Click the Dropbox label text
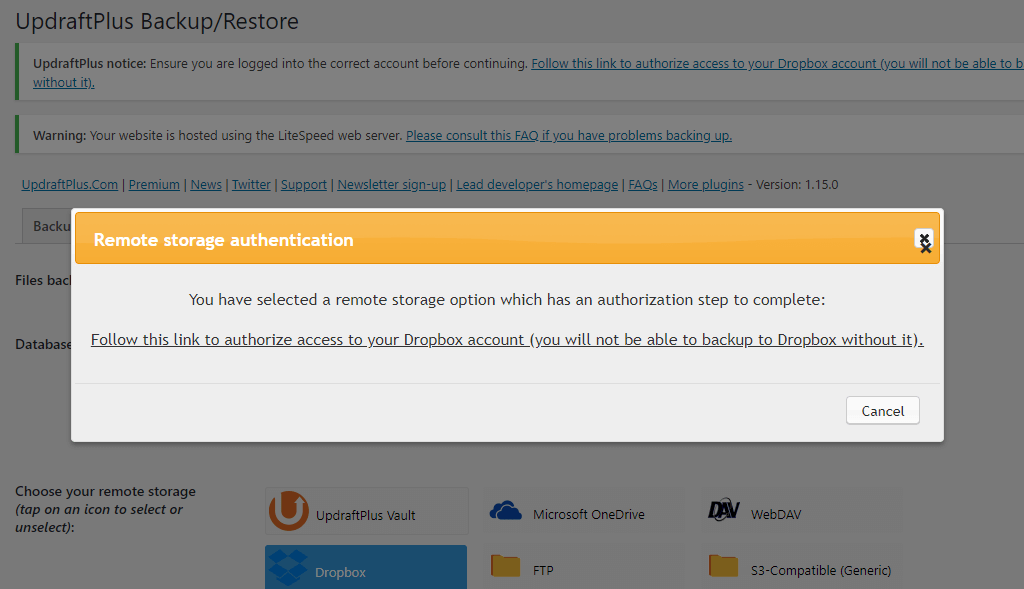The image size is (1024, 589). point(340,573)
